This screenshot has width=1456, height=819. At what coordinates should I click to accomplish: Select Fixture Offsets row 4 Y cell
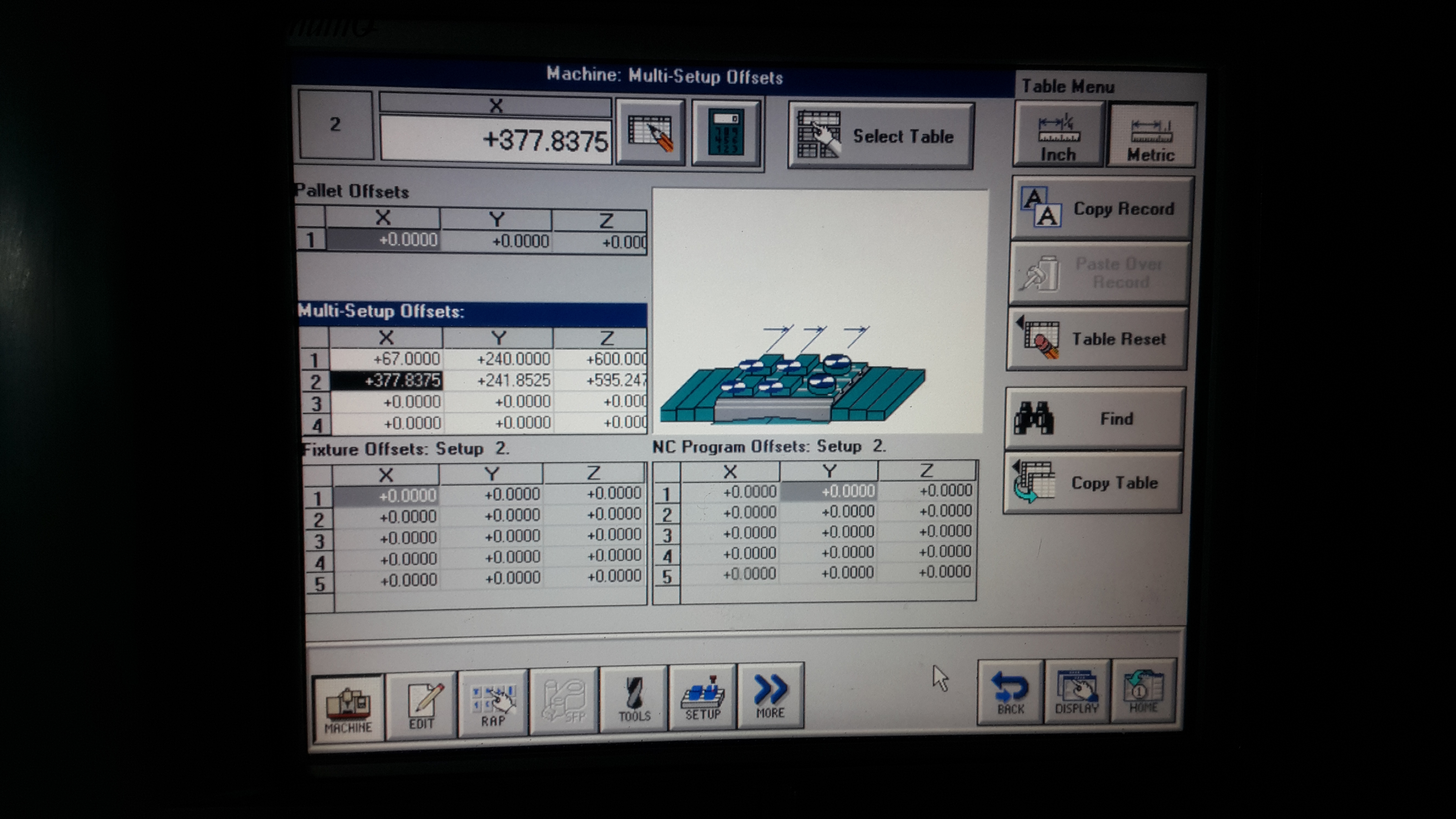pos(492,557)
